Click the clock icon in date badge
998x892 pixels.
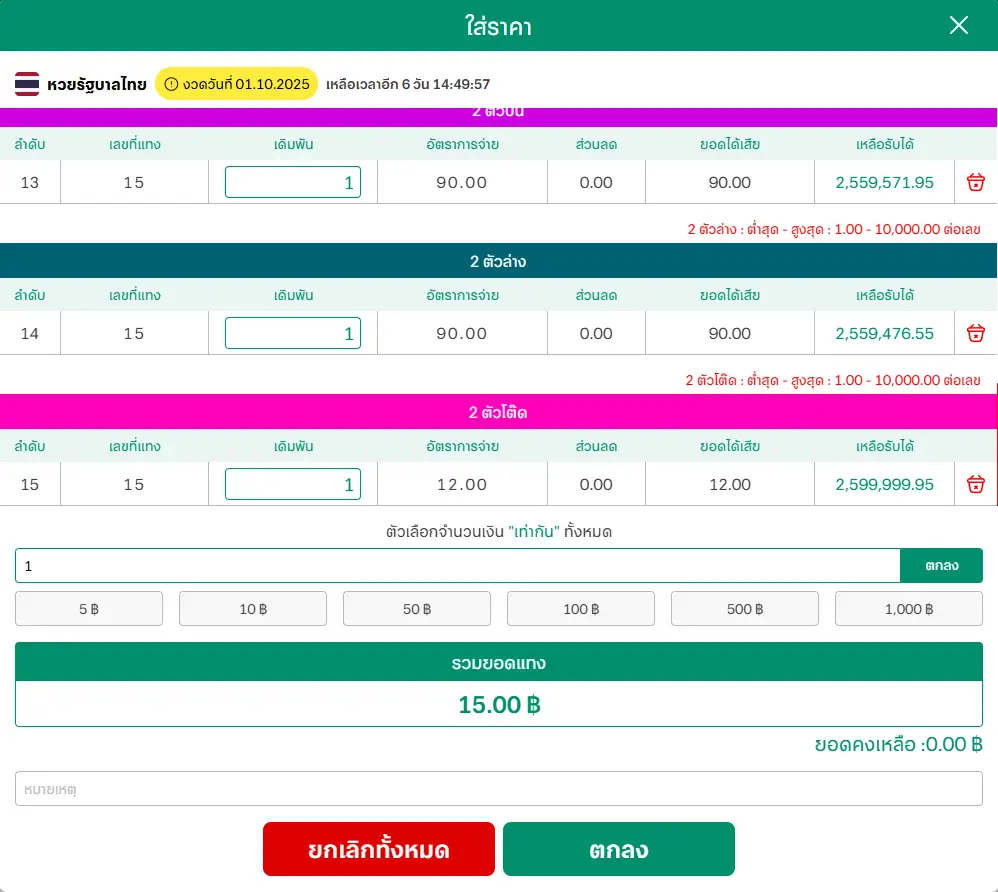pos(171,84)
